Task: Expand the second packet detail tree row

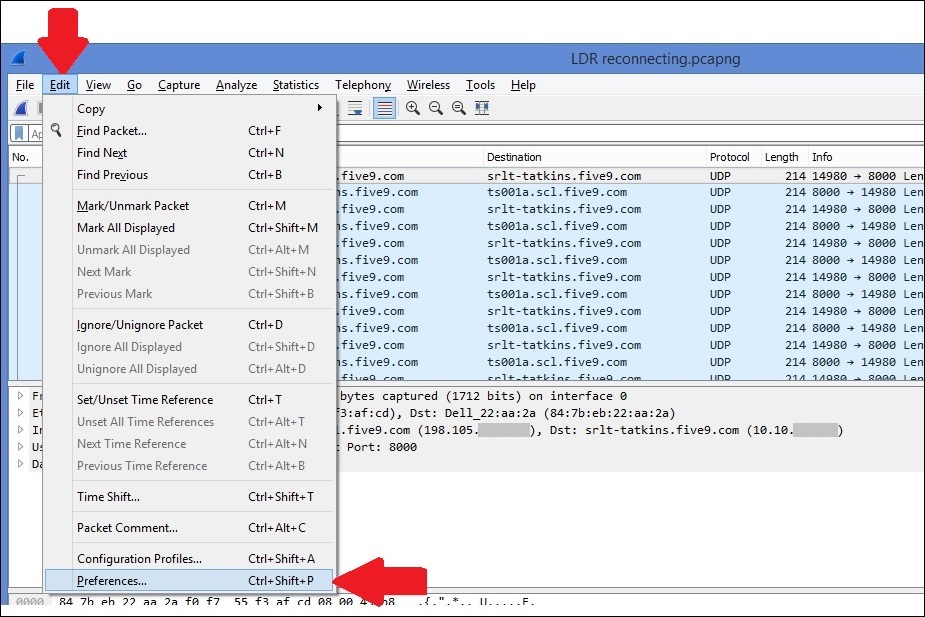Action: click(21, 413)
